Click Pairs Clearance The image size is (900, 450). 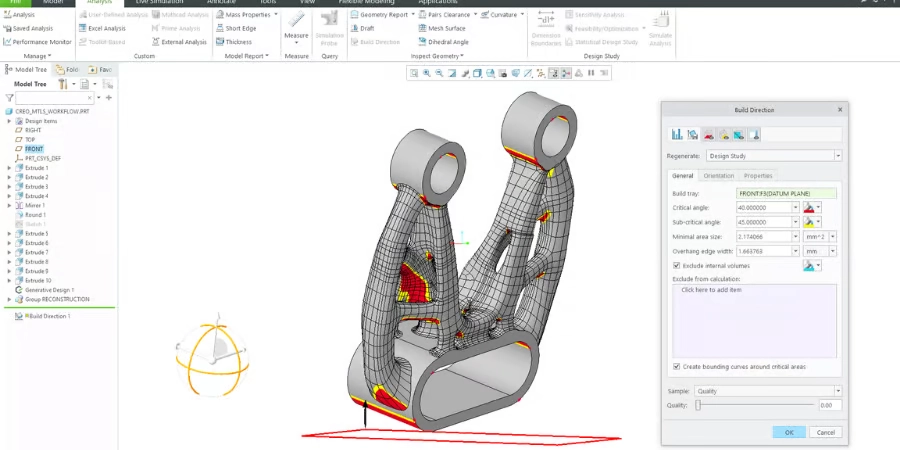pyautogui.click(x=446, y=14)
